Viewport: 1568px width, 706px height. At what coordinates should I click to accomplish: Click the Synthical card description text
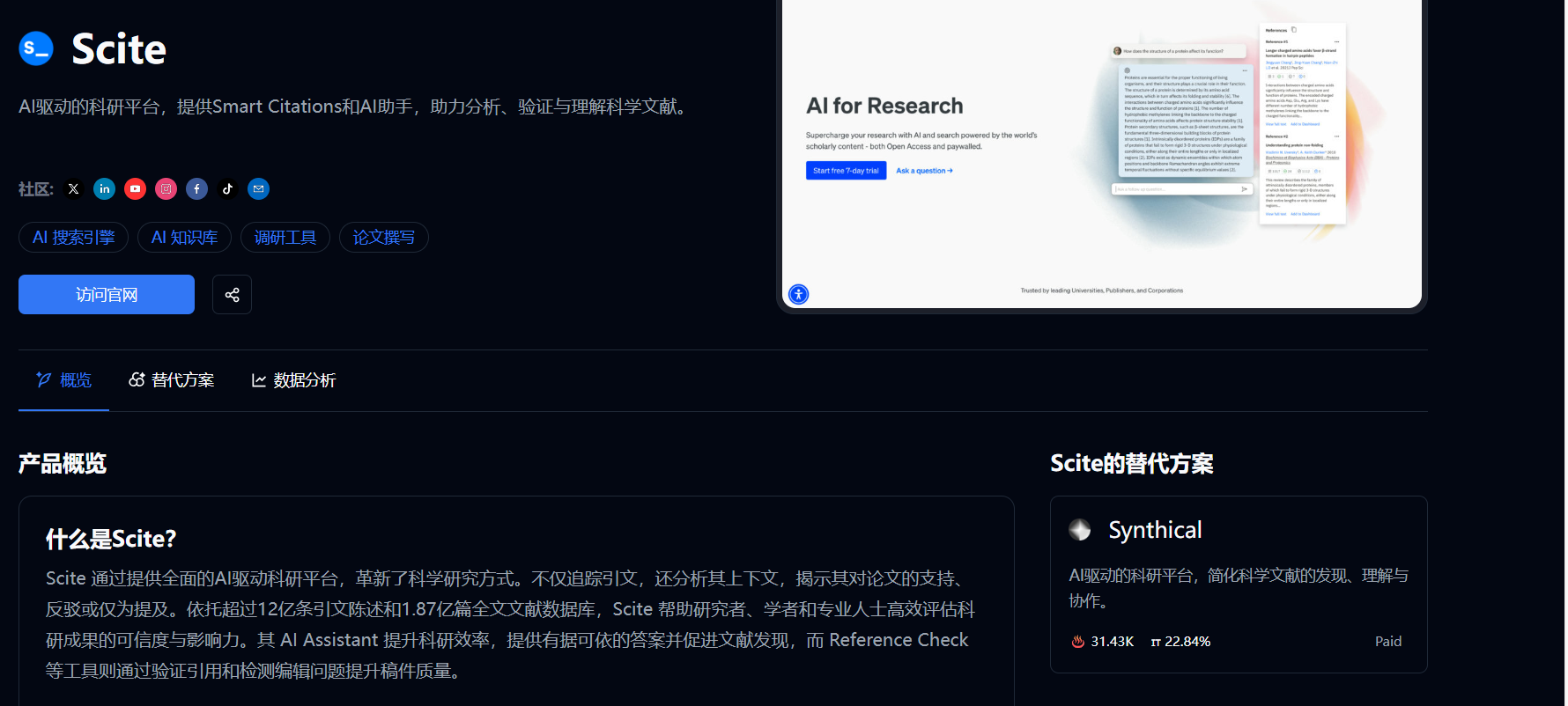1239,588
